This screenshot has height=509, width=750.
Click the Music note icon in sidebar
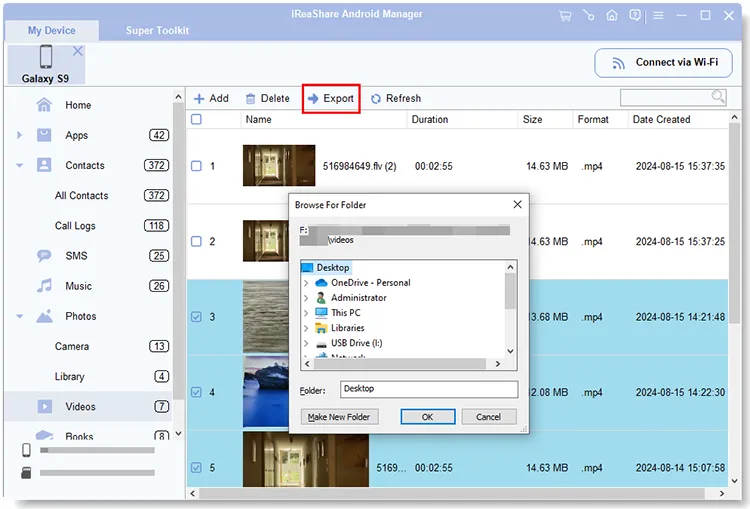pyautogui.click(x=44, y=286)
